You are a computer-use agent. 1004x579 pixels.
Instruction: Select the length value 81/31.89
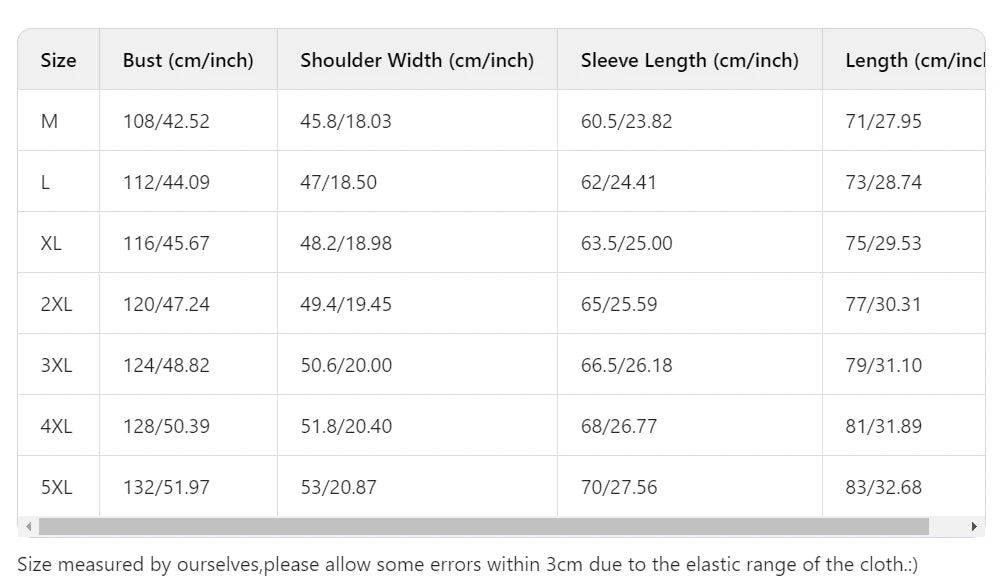point(883,426)
